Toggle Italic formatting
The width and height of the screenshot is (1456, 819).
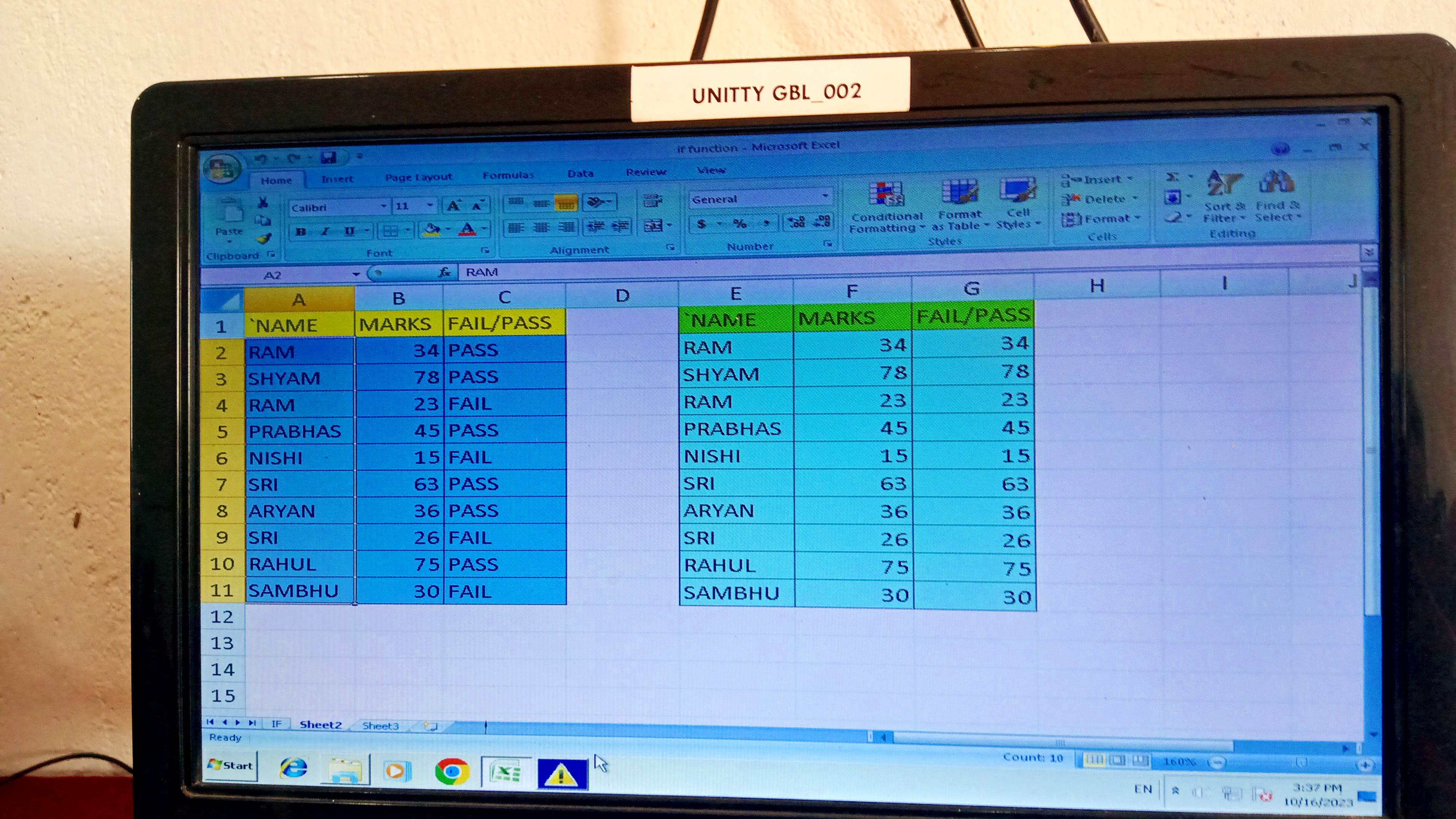pos(325,231)
